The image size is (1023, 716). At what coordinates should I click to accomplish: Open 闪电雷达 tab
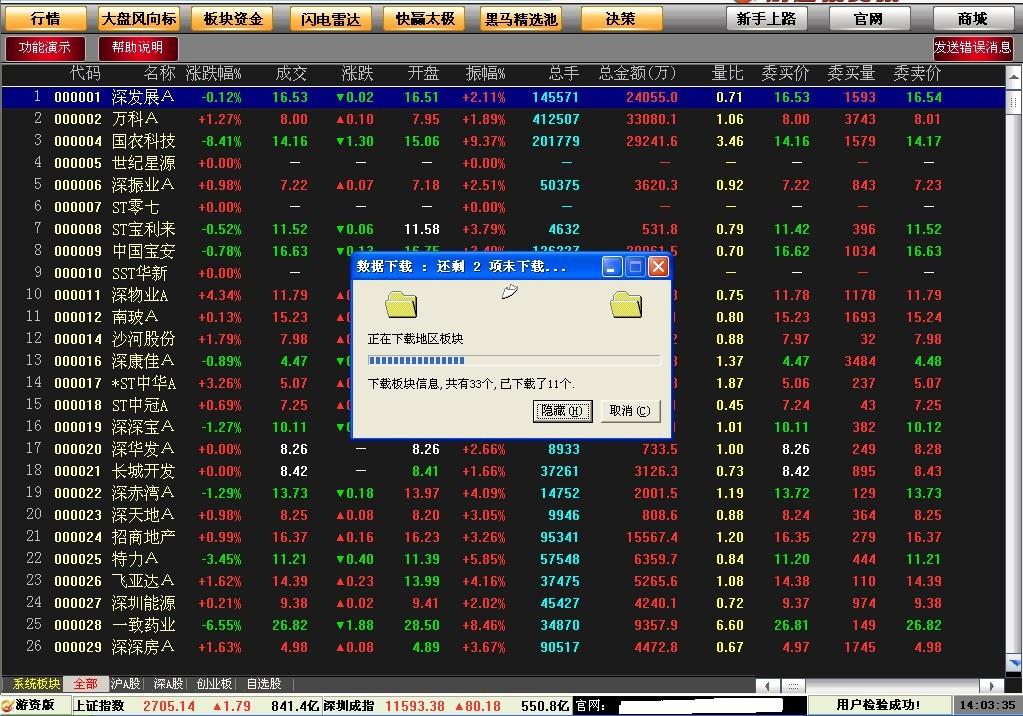click(331, 19)
